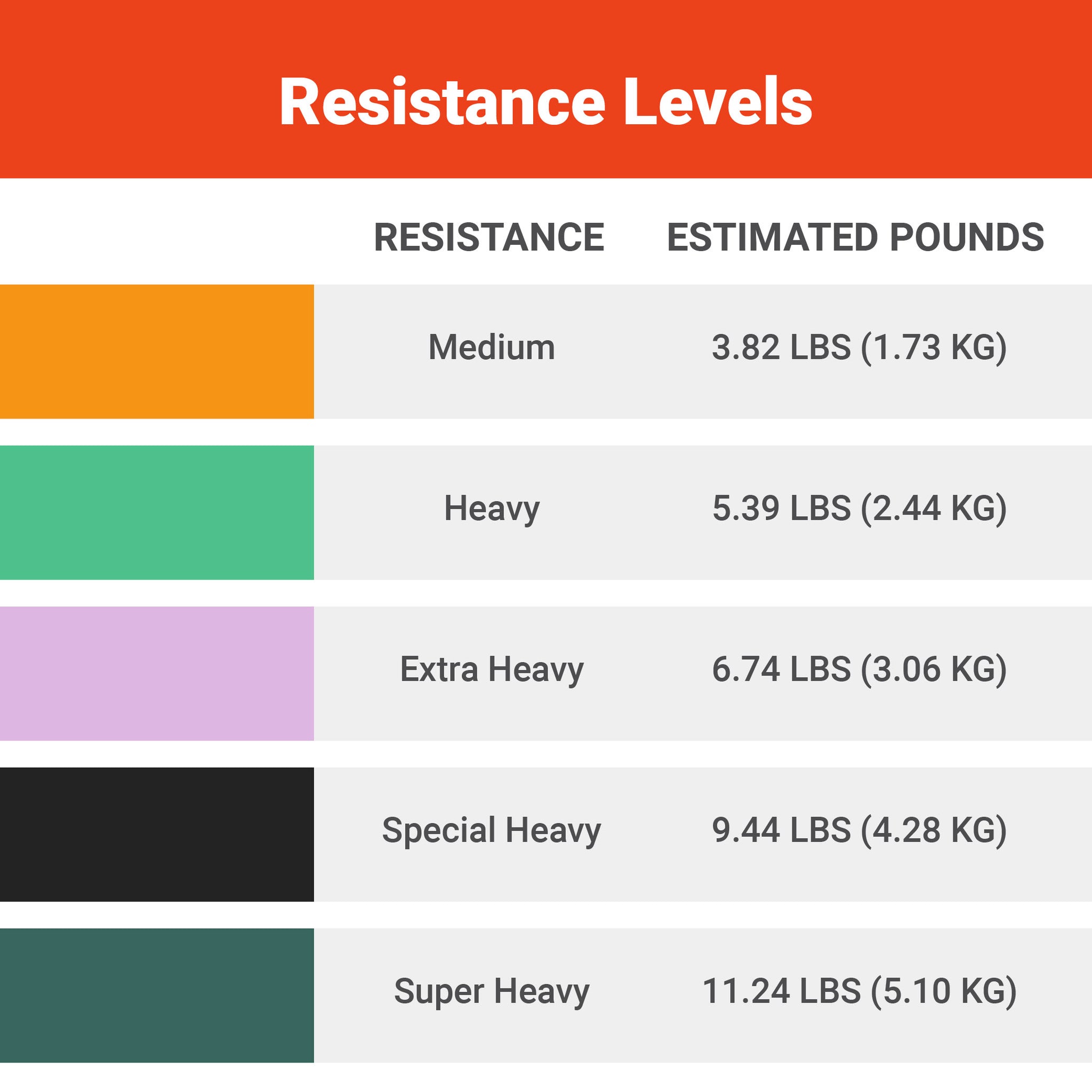Viewport: 1092px width, 1092px height.
Task: Select the (1.73 KG) value
Action: 933,347
